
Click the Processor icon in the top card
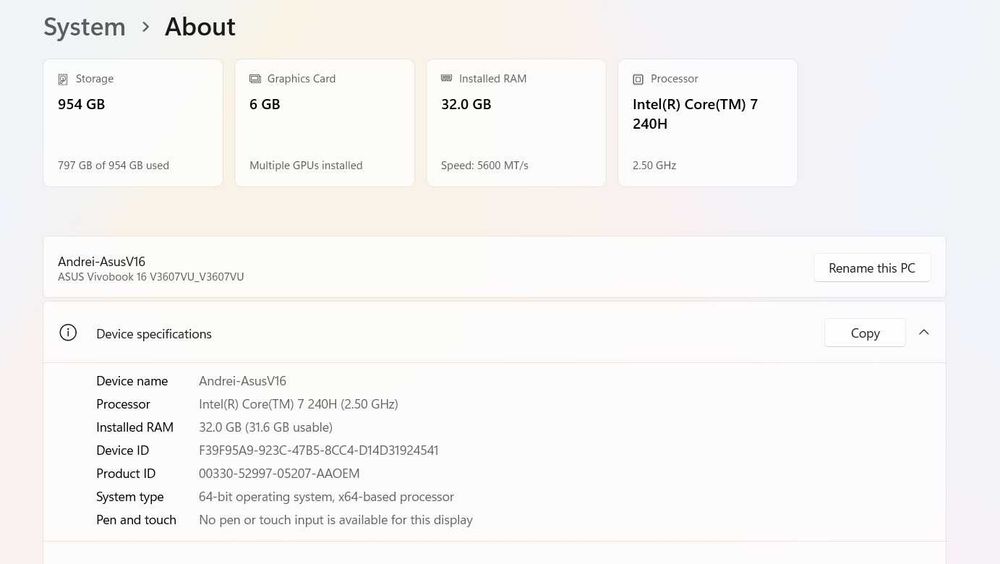pos(638,79)
